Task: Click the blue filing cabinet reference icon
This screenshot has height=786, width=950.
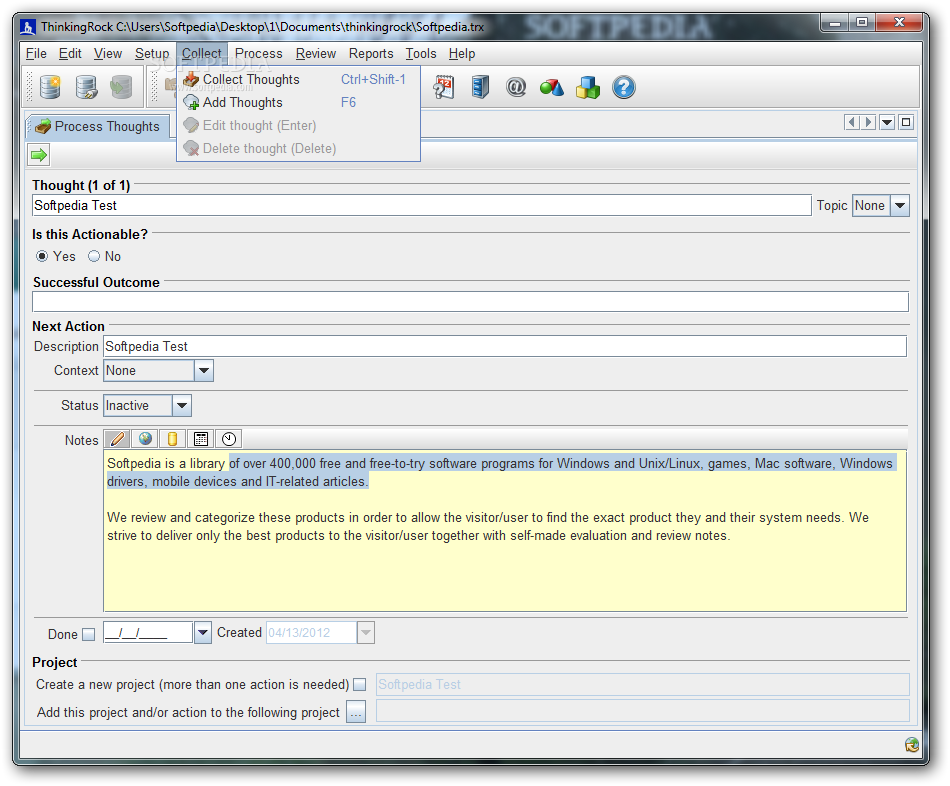Action: [480, 87]
